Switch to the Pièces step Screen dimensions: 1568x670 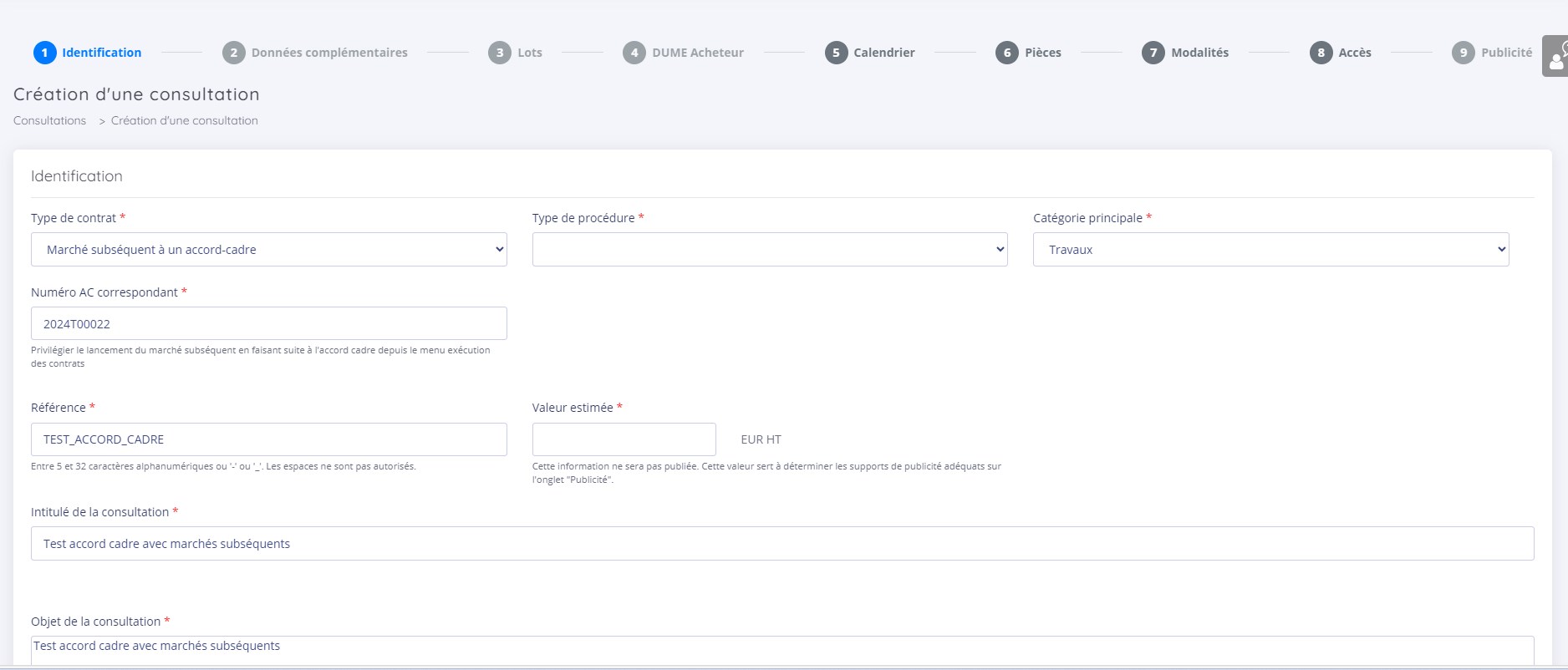1042,53
